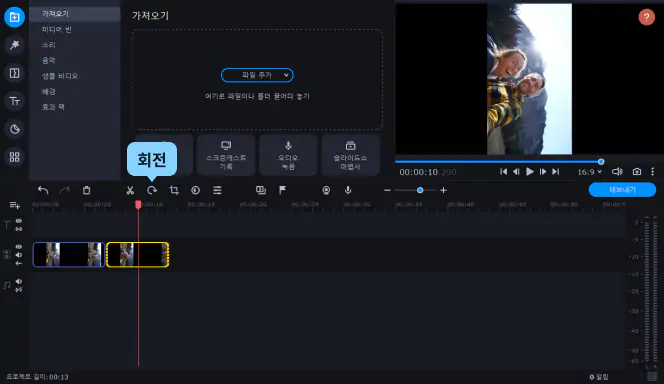Mute the audio track speaker icon

19,281
